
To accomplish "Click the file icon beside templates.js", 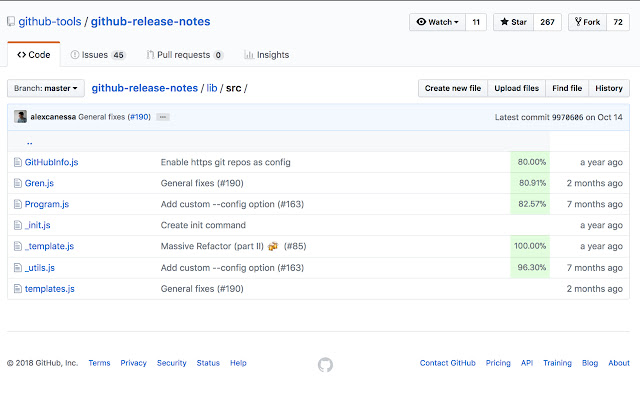I will (17, 289).
